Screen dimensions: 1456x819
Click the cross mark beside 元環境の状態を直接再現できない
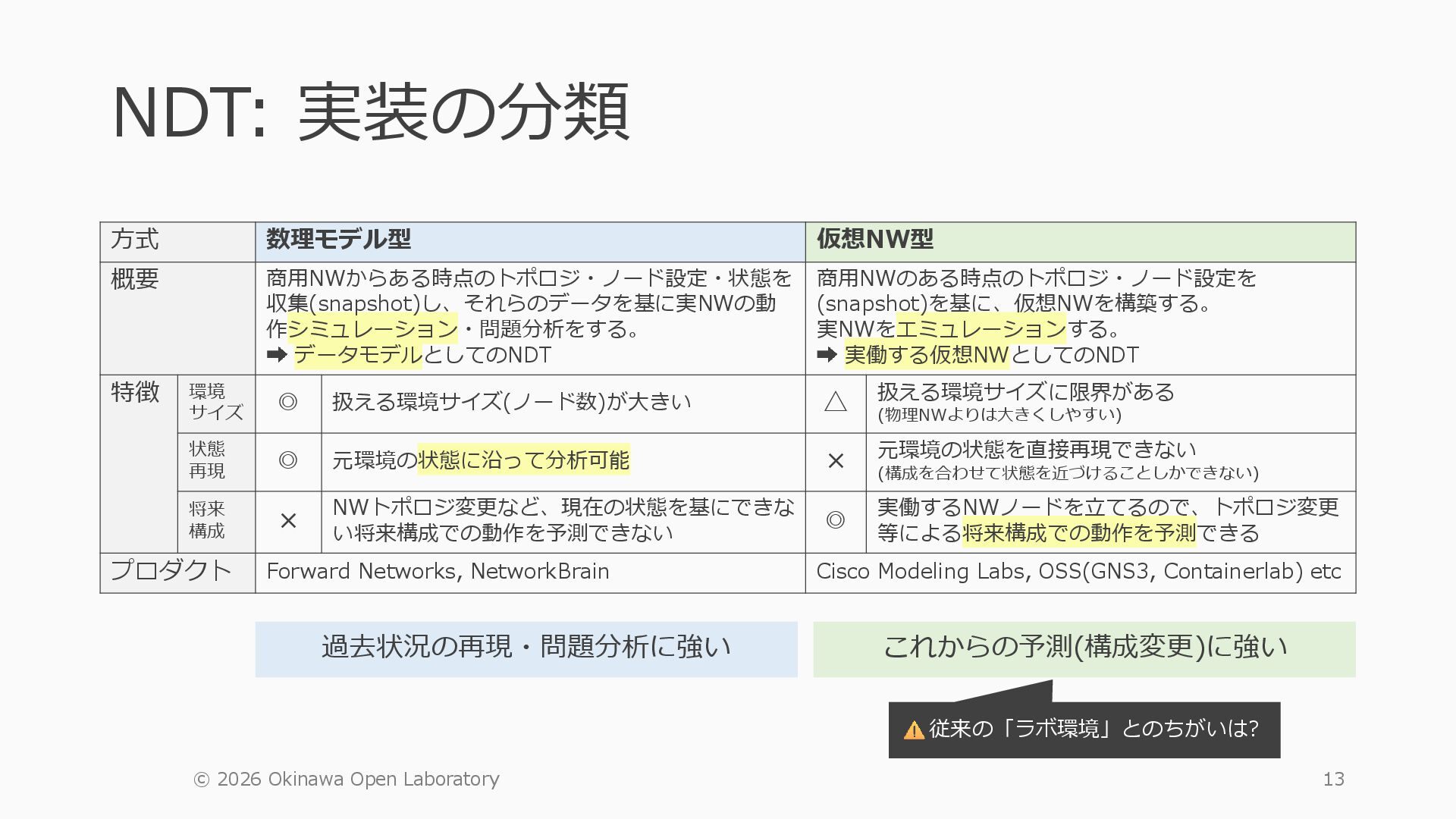pyautogui.click(x=836, y=460)
